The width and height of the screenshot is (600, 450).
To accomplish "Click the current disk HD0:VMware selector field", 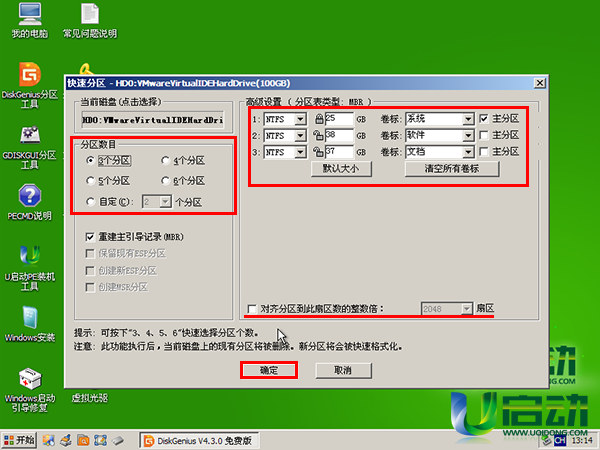I will pyautogui.click(x=153, y=120).
